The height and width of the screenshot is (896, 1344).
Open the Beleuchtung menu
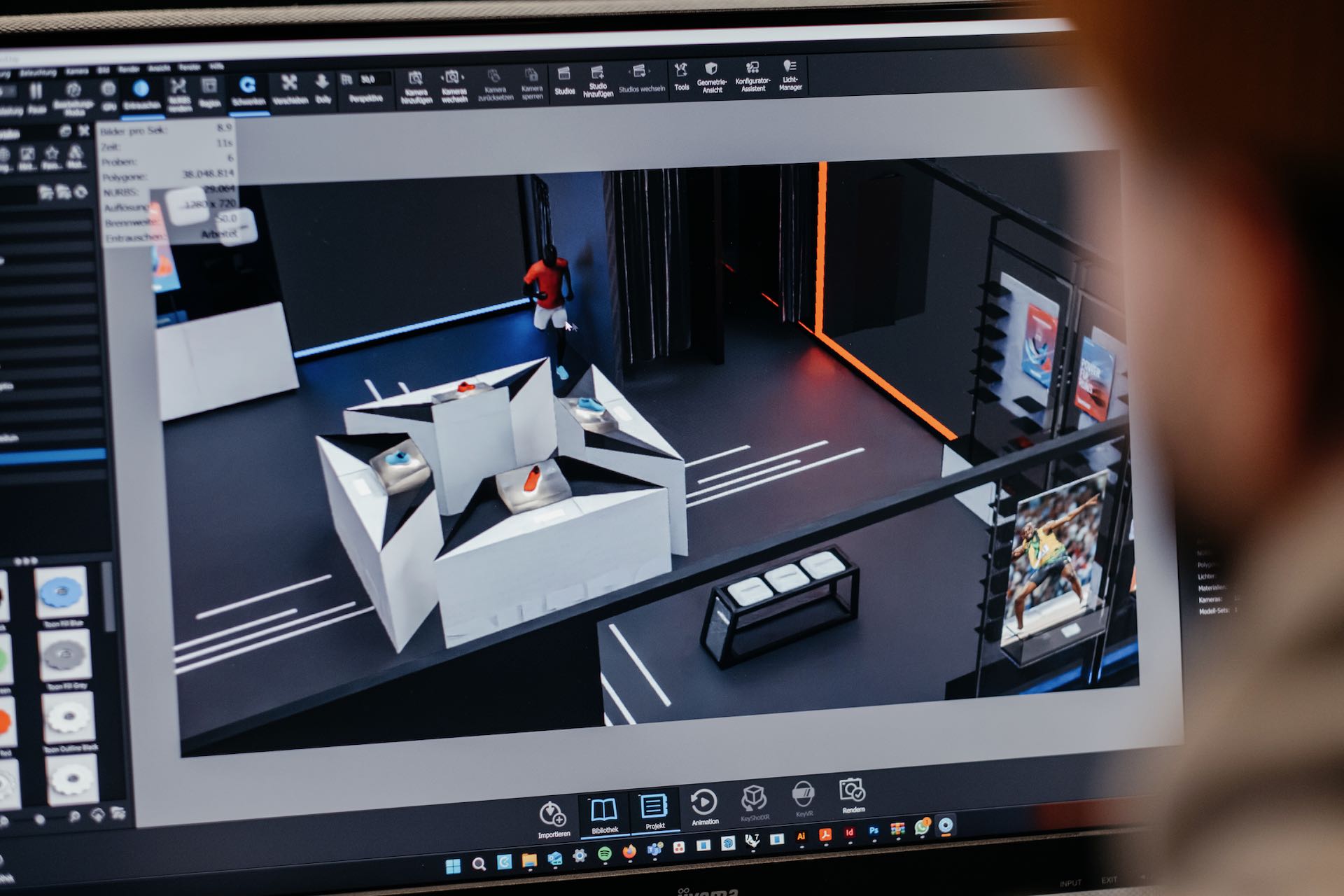click(x=38, y=72)
